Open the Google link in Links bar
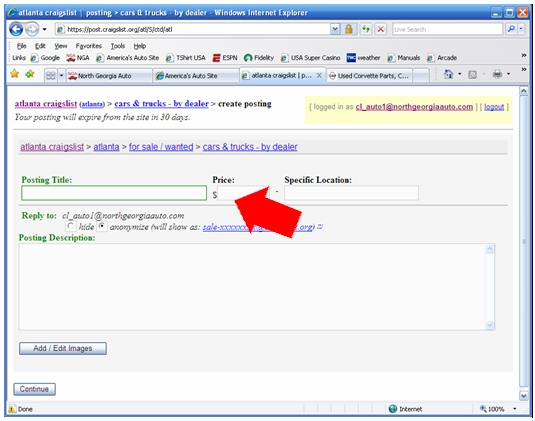The image size is (535, 421). 45,58
